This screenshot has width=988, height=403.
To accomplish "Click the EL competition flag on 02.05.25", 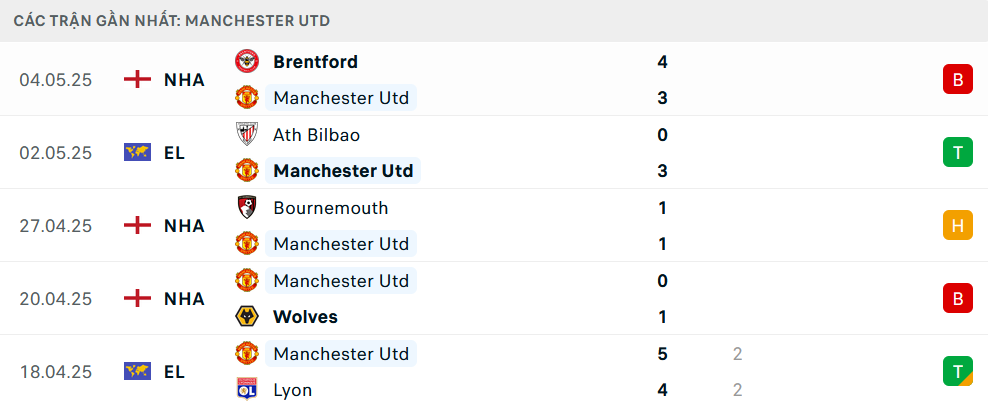I will point(137,153).
